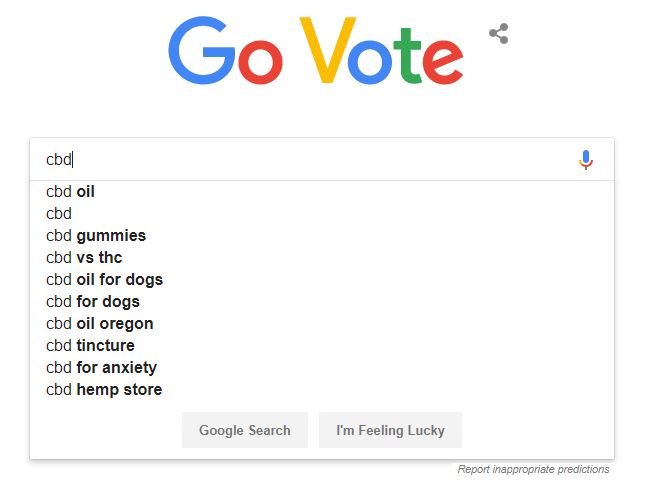
Task: Choose the 'cbd gummies' suggestion
Action: point(322,236)
